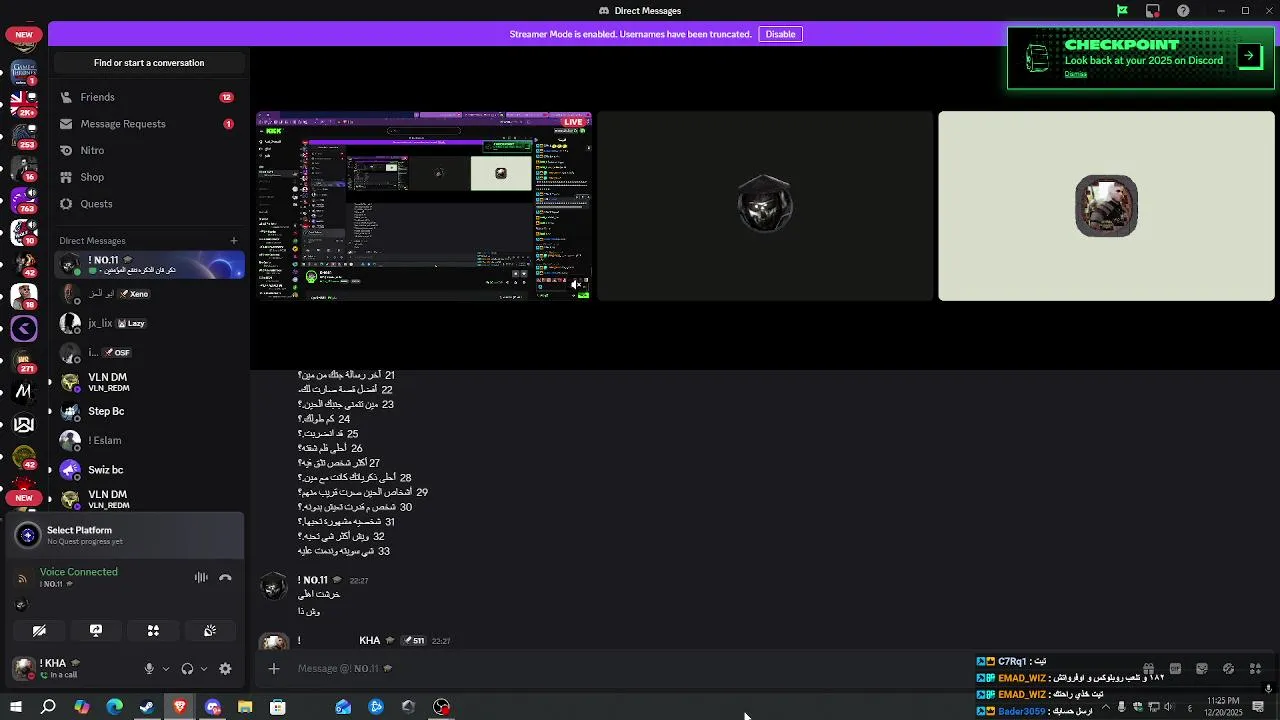Open Windows taskbar search

(x=48, y=707)
